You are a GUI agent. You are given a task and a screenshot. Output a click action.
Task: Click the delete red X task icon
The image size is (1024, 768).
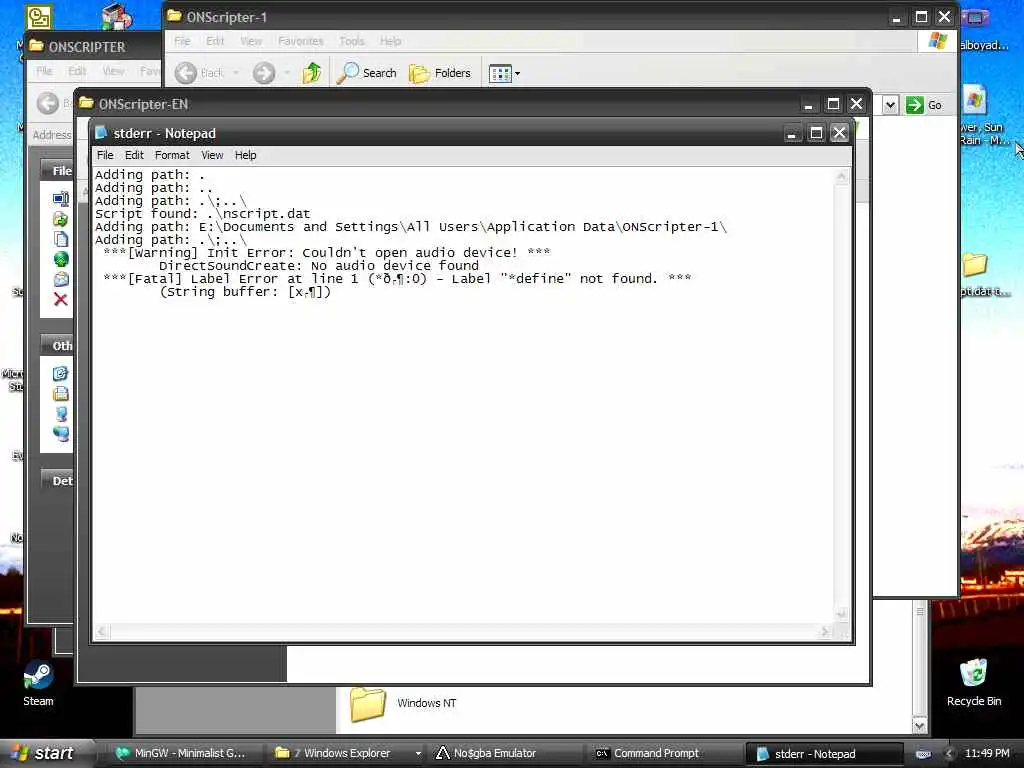(x=61, y=299)
